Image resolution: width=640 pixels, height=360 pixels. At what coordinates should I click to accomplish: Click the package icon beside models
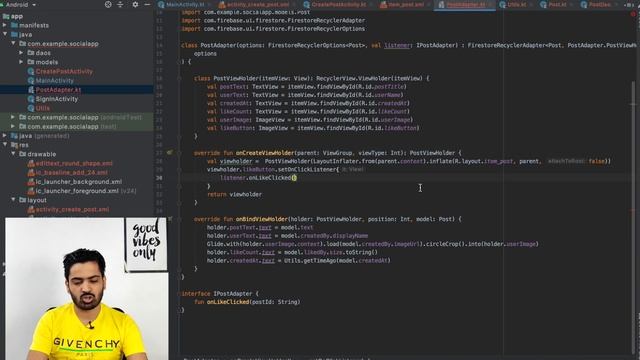(31, 62)
